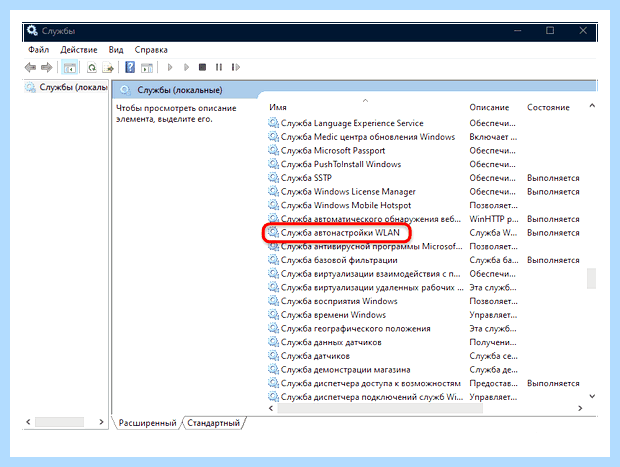Open the Вид menu
620x467 pixels.
pos(116,50)
